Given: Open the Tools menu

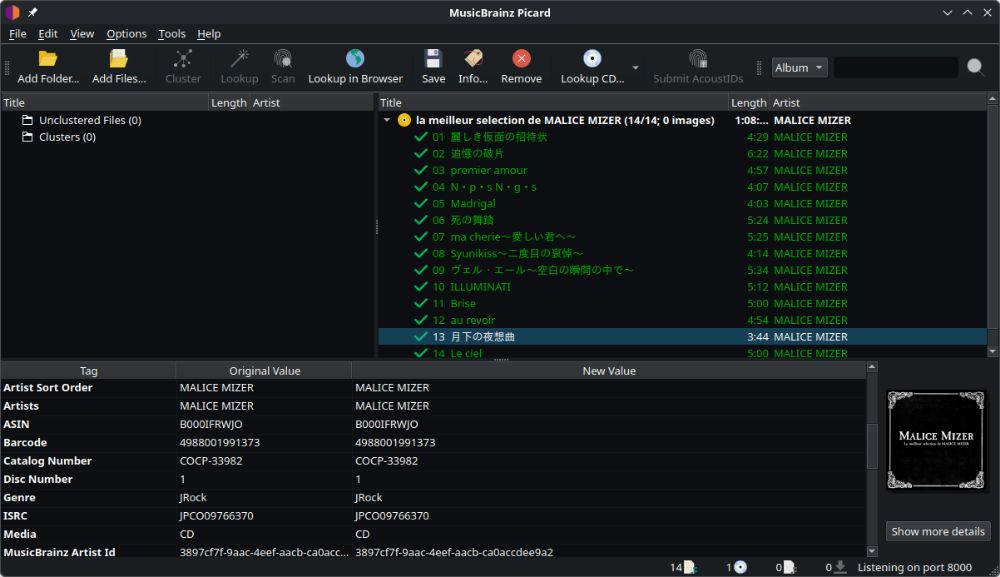Looking at the screenshot, I should [x=172, y=34].
